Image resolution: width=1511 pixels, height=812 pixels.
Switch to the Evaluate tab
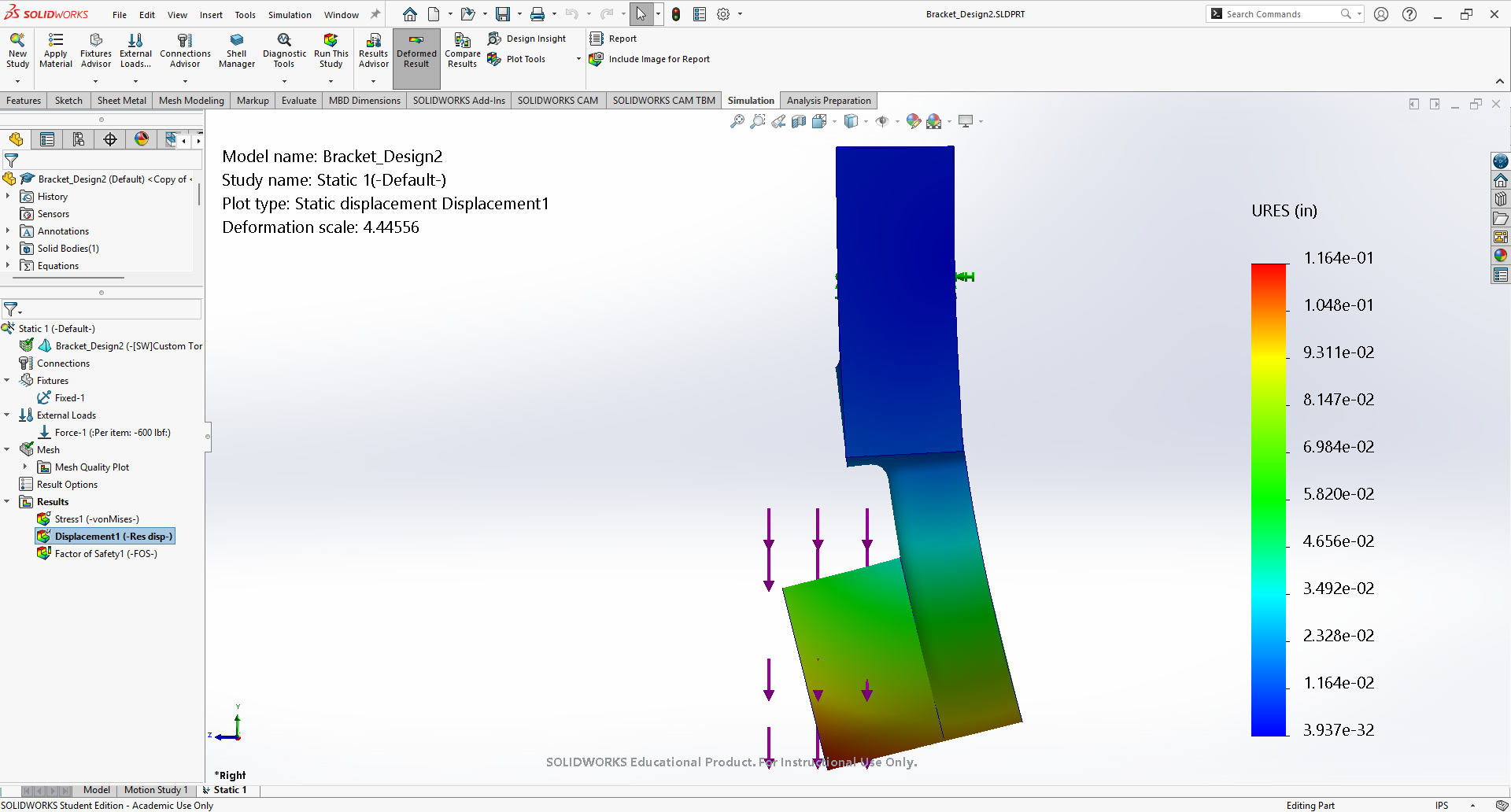(x=299, y=101)
